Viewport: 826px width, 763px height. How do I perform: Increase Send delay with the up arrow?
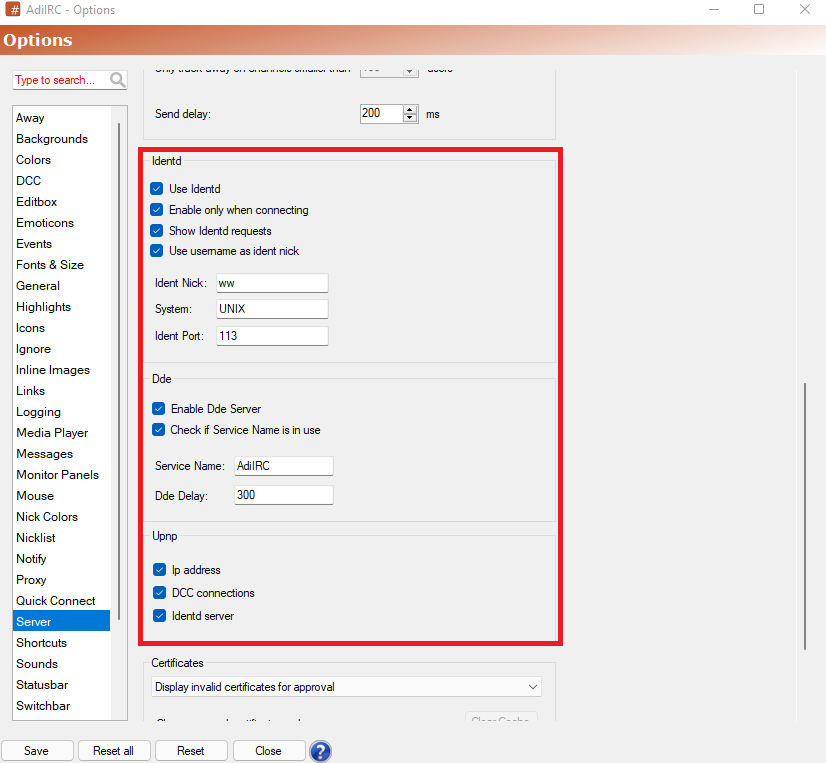(409, 110)
